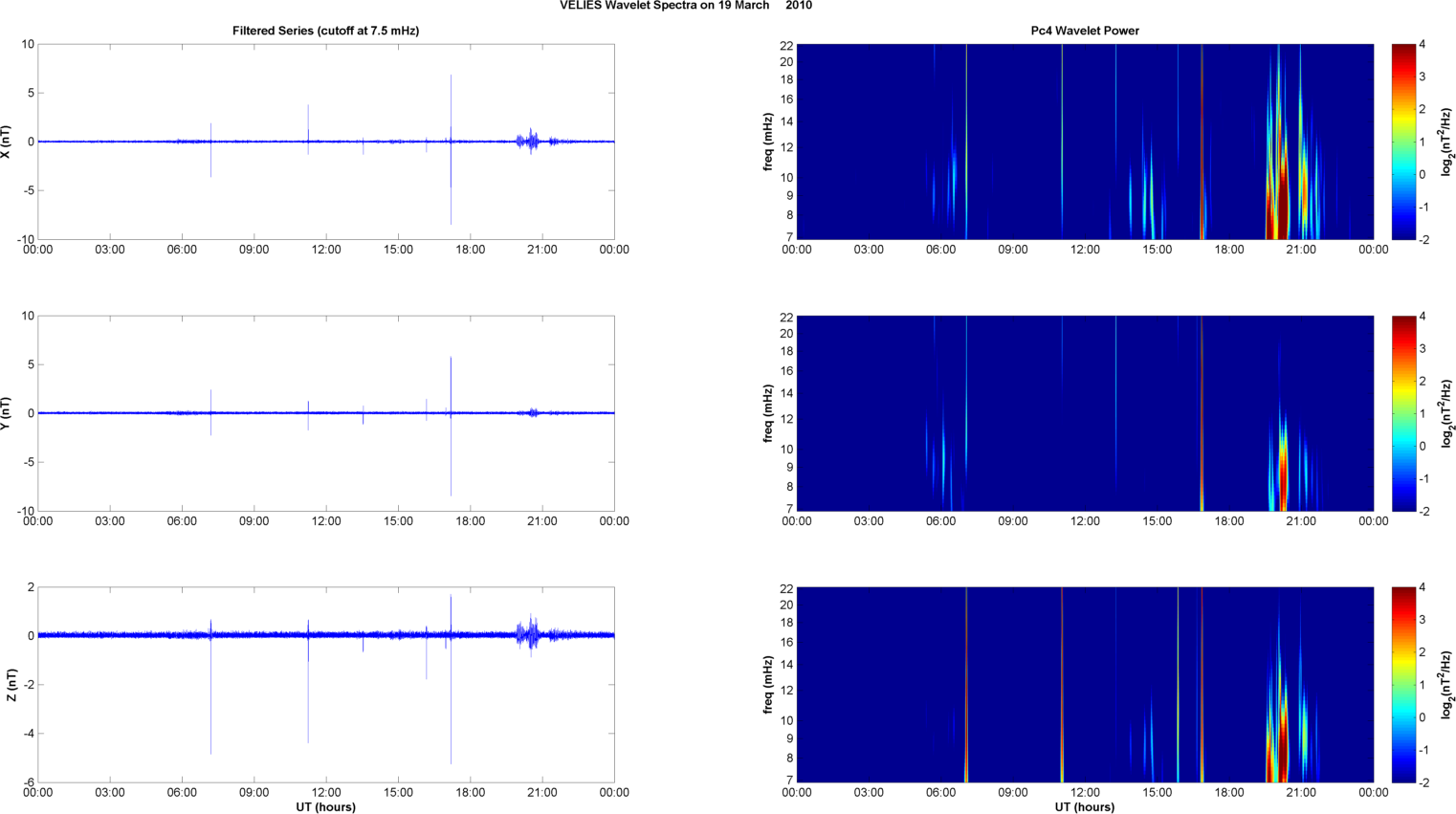Click the Pc4 Wavelet Power heading
Screen dimensions: 1456x814
(1084, 31)
